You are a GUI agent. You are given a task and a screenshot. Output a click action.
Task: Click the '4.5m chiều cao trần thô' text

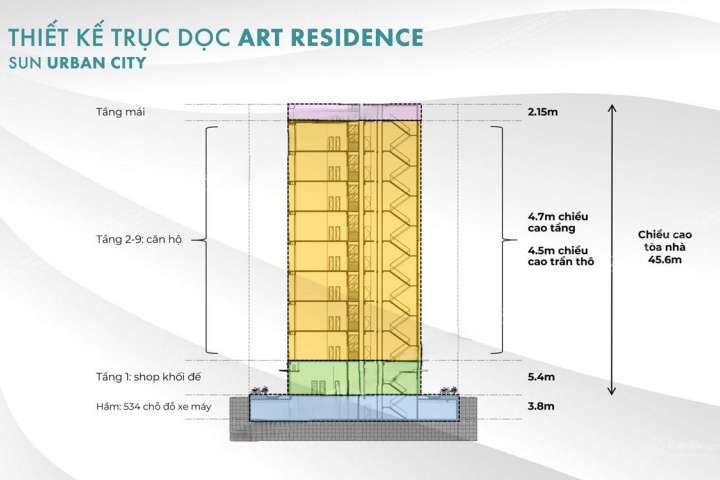(x=560, y=256)
